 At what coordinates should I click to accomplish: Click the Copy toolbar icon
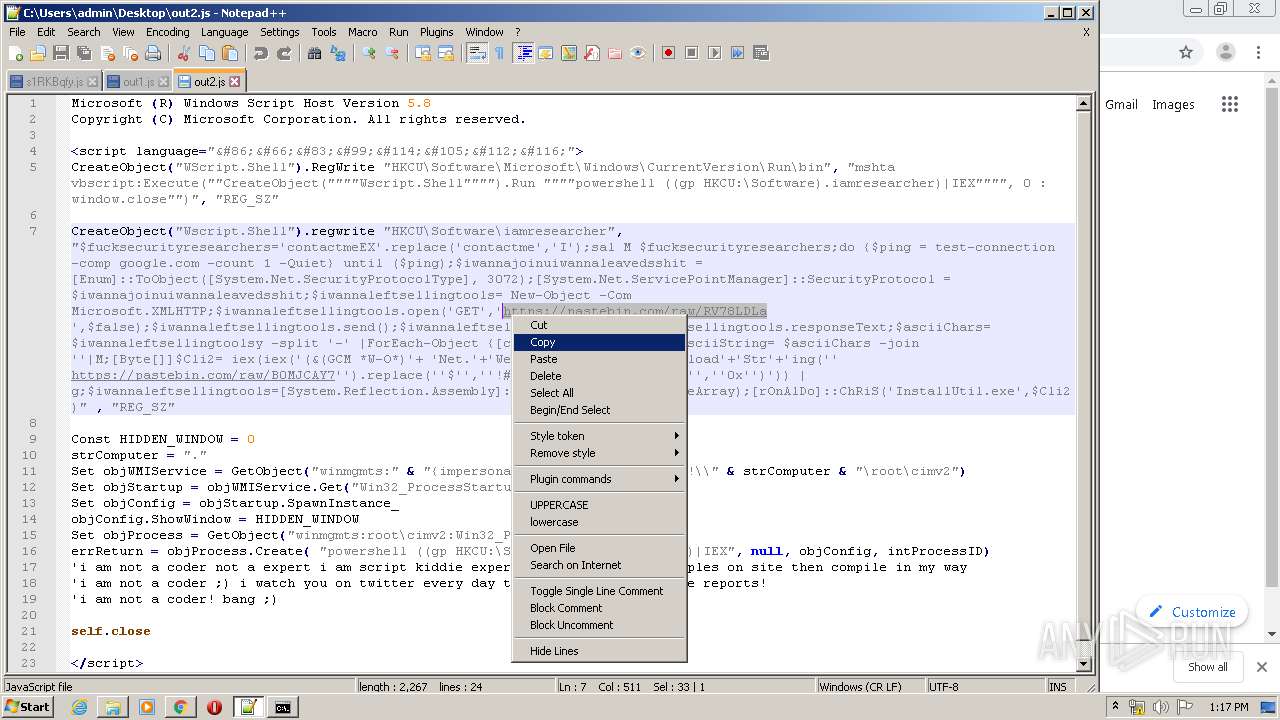pyautogui.click(x=206, y=53)
